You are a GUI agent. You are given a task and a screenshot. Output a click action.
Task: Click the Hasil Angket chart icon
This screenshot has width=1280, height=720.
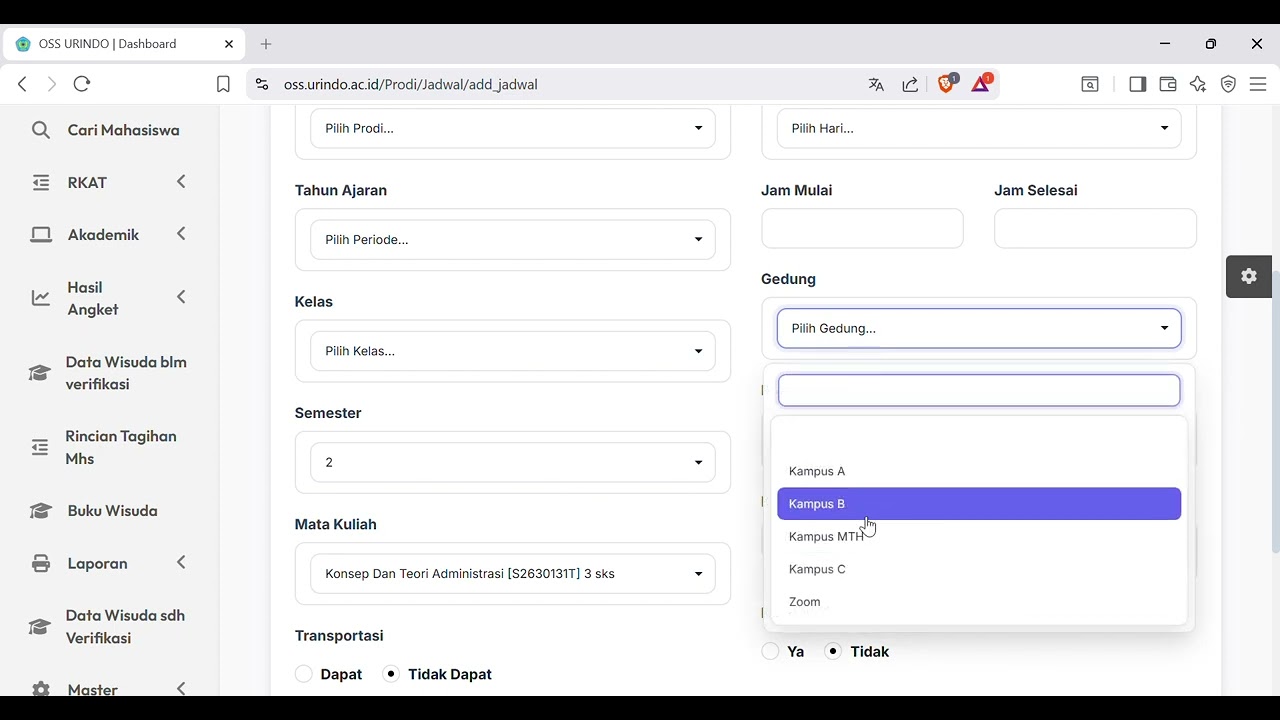coord(41,298)
